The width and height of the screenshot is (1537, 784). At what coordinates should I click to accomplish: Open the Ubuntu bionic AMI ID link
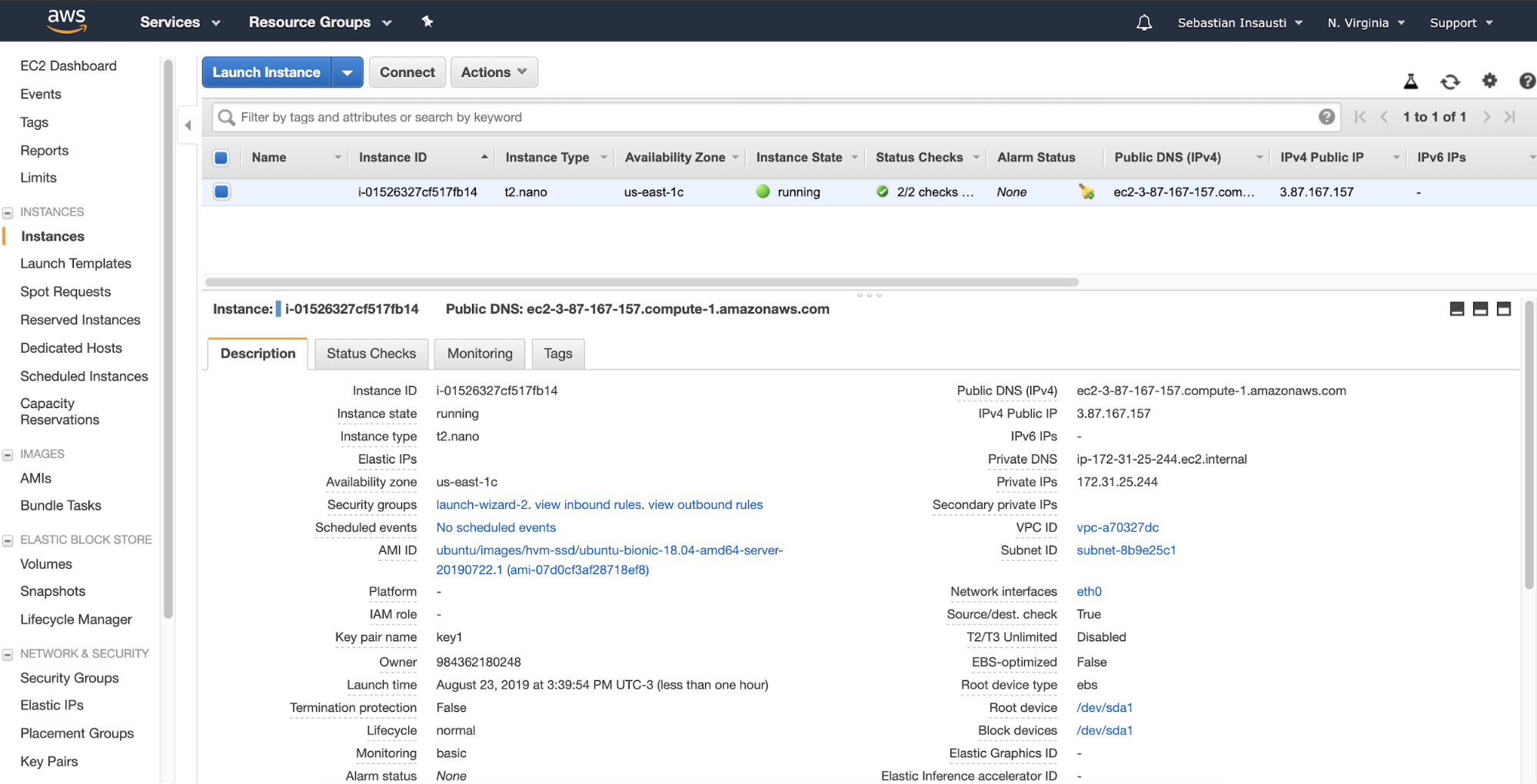tap(610, 560)
